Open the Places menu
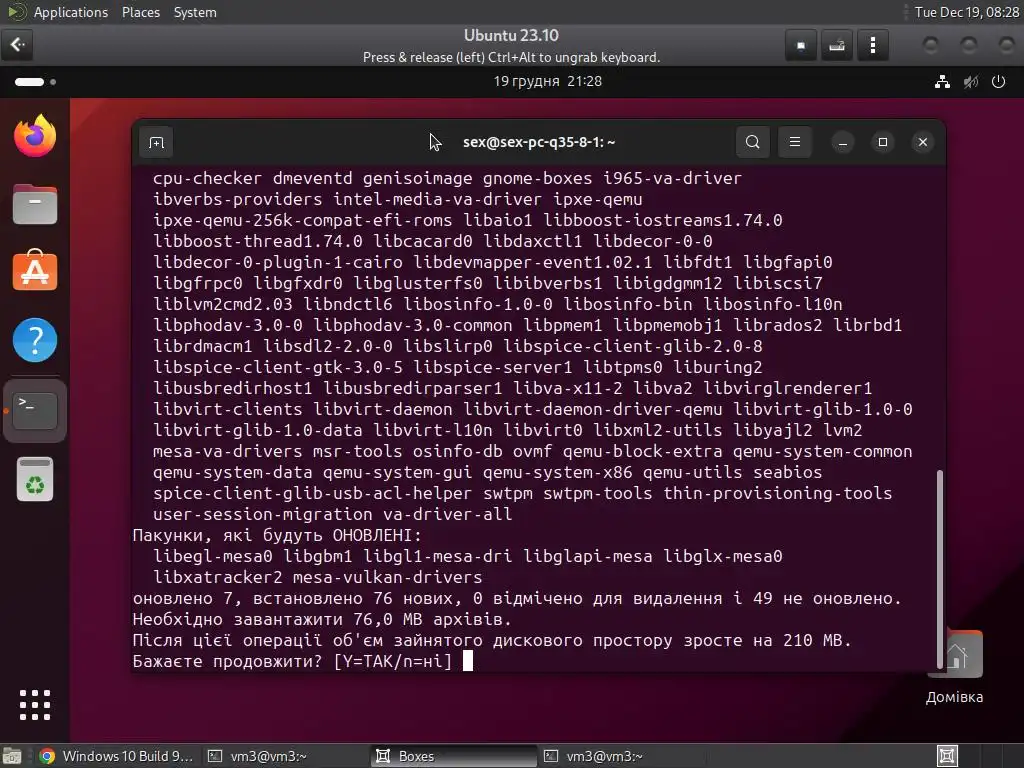The image size is (1024, 768). coord(141,12)
